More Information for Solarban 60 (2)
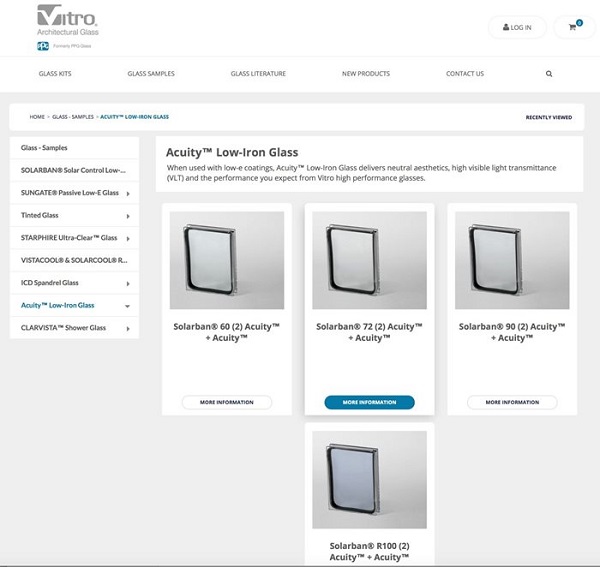 click(x=227, y=402)
